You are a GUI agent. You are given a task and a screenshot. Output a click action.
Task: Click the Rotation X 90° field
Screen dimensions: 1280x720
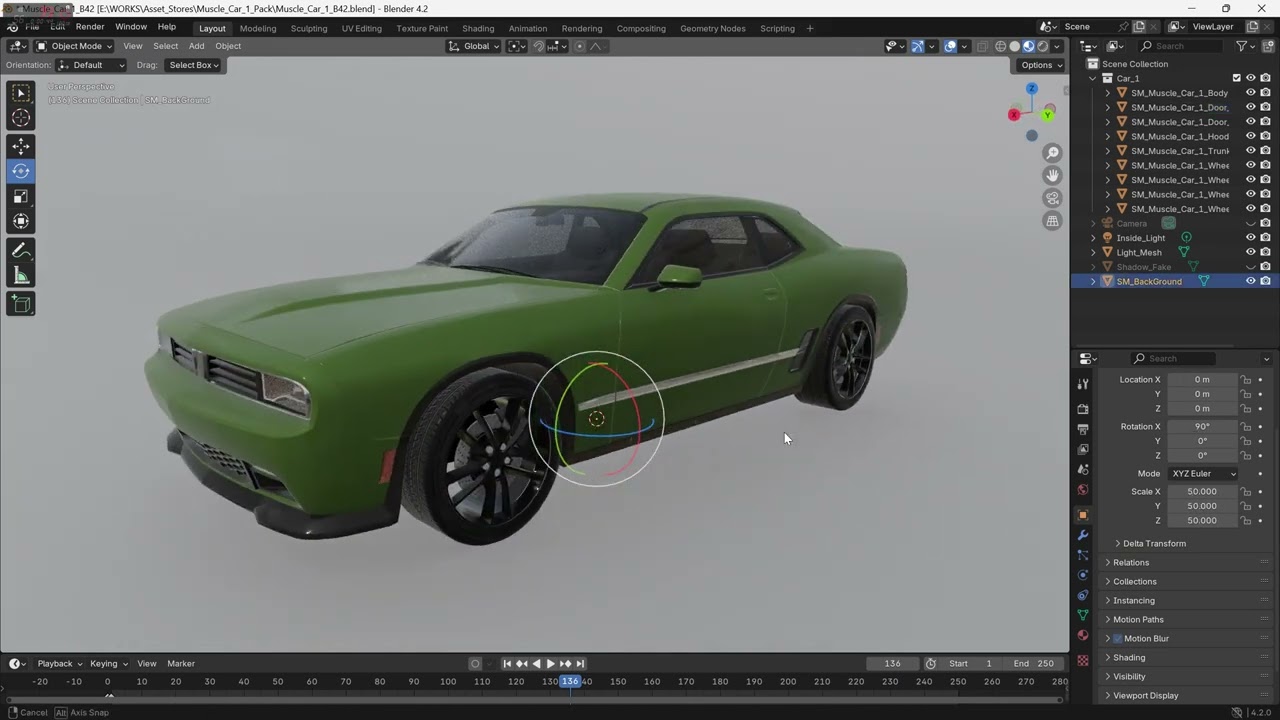(x=1202, y=427)
